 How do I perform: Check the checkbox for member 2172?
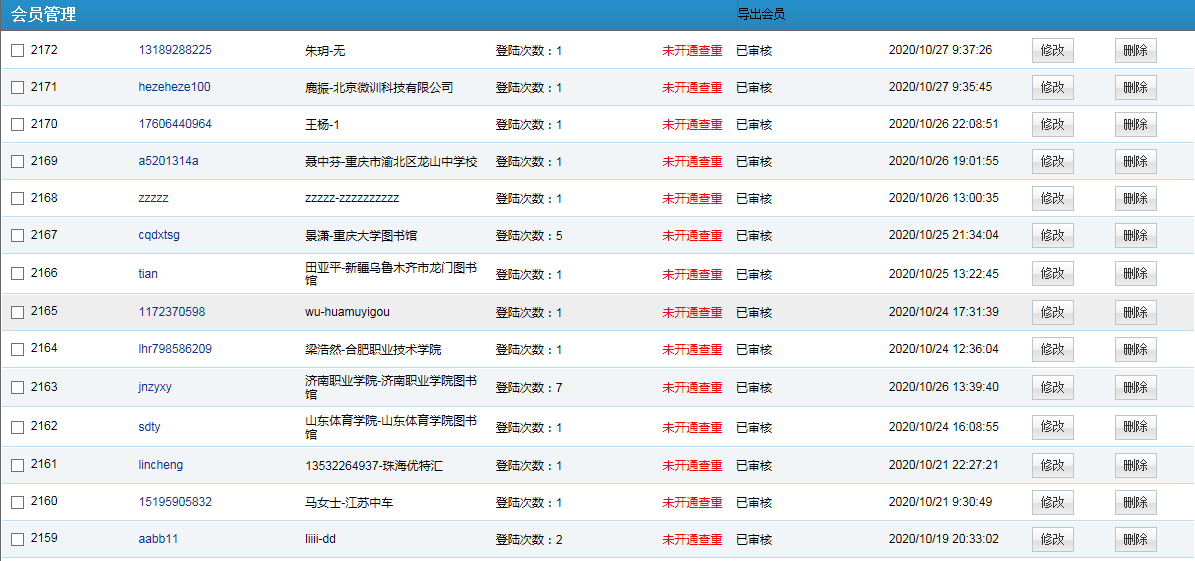[x=17, y=50]
